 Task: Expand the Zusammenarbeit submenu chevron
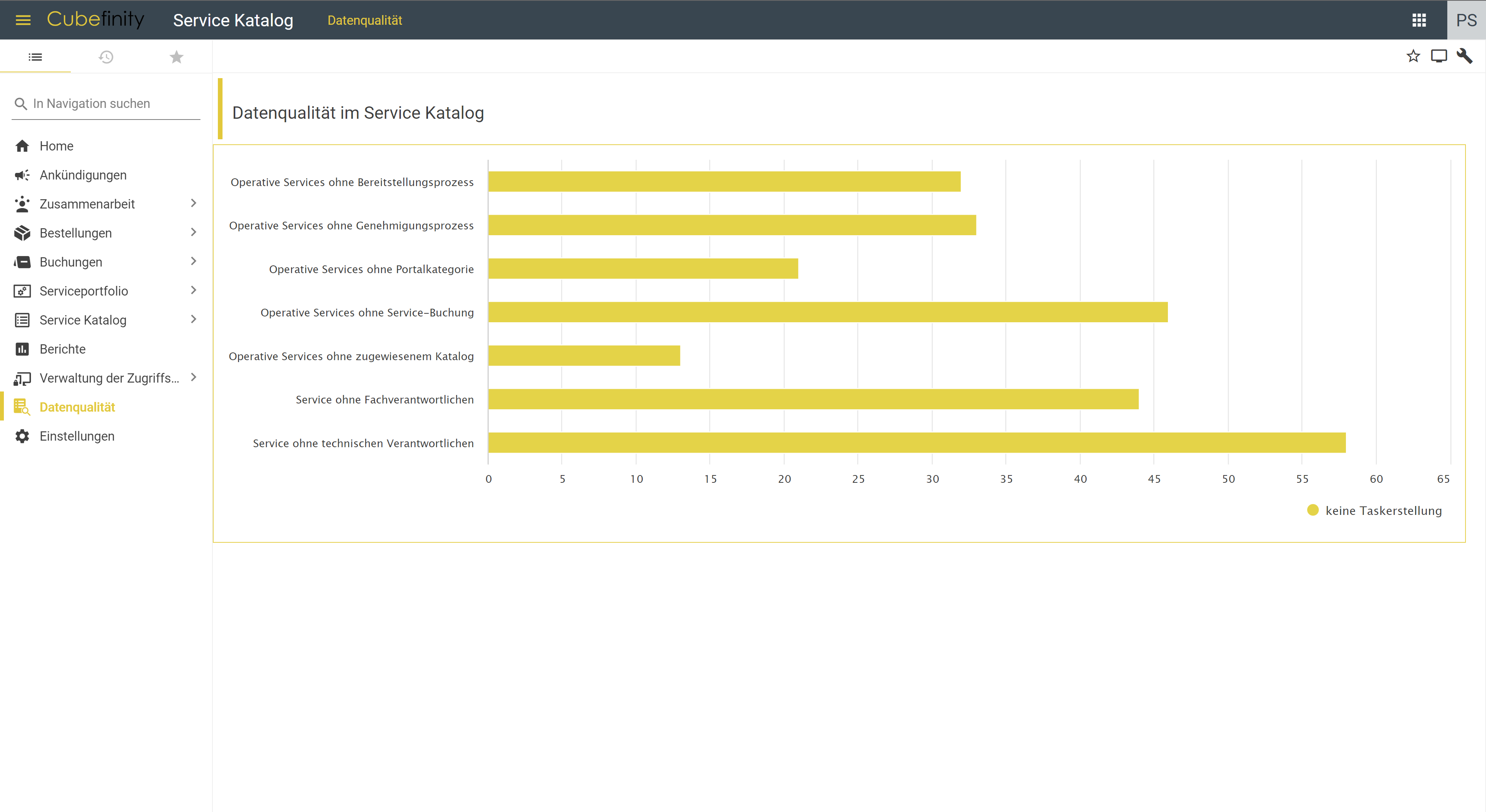click(x=193, y=203)
